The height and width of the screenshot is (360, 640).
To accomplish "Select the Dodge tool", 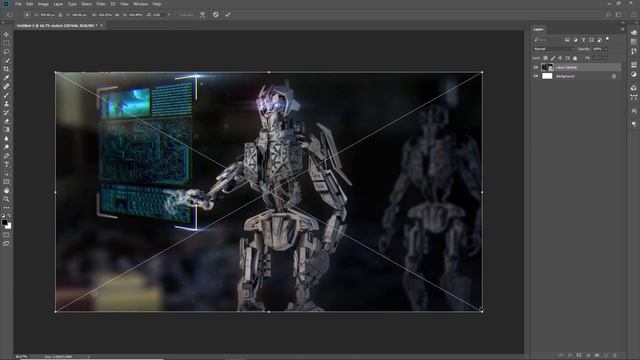I will tap(6, 147).
